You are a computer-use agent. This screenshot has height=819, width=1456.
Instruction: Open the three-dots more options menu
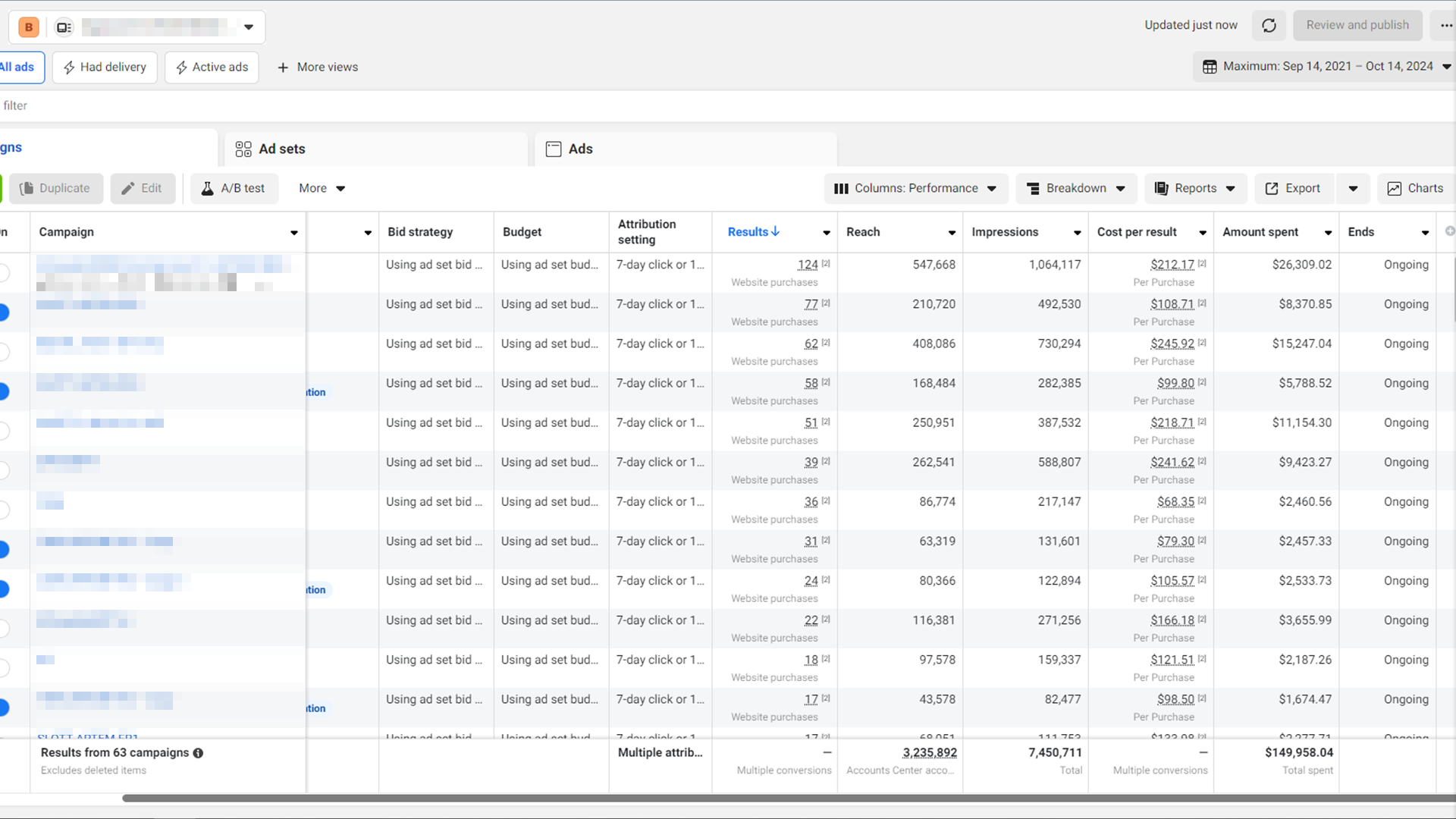(1446, 26)
